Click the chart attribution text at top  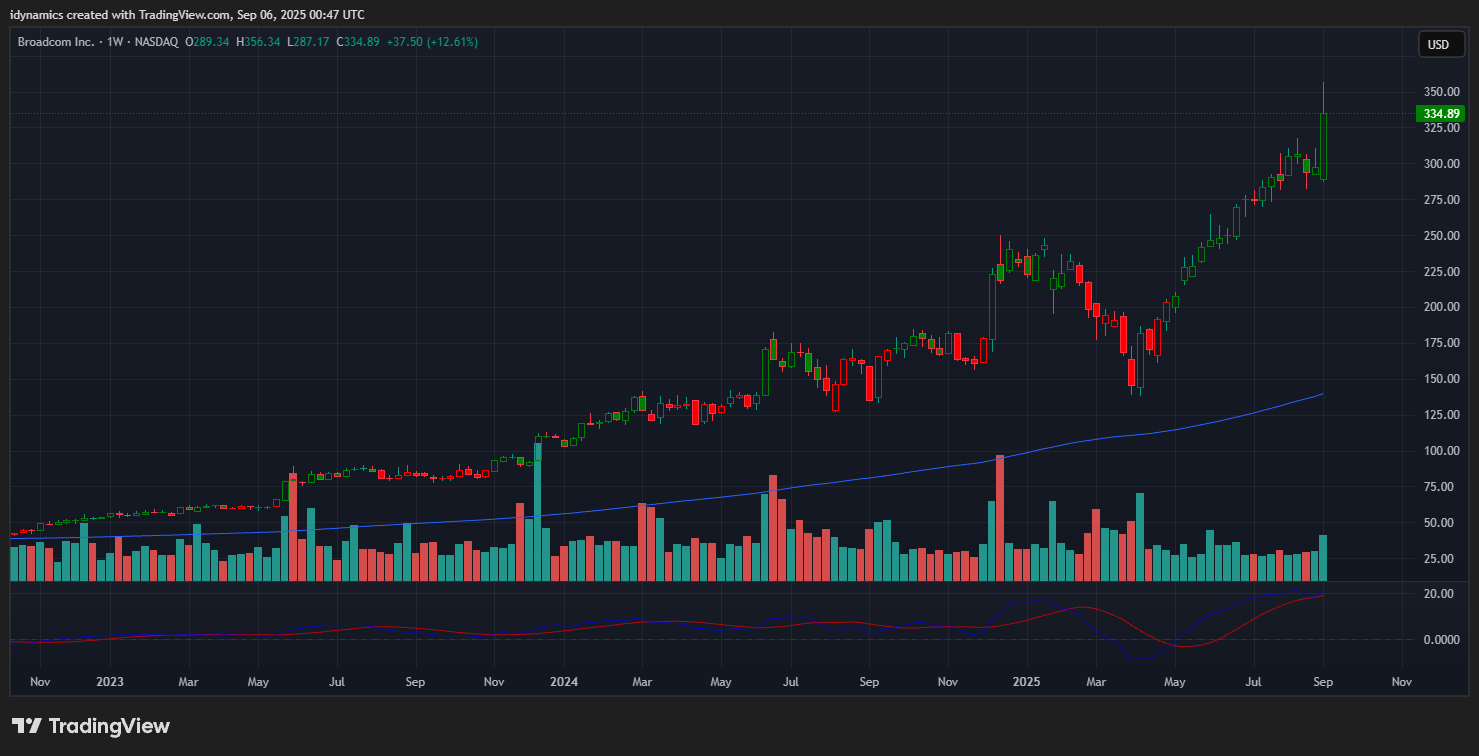click(187, 14)
